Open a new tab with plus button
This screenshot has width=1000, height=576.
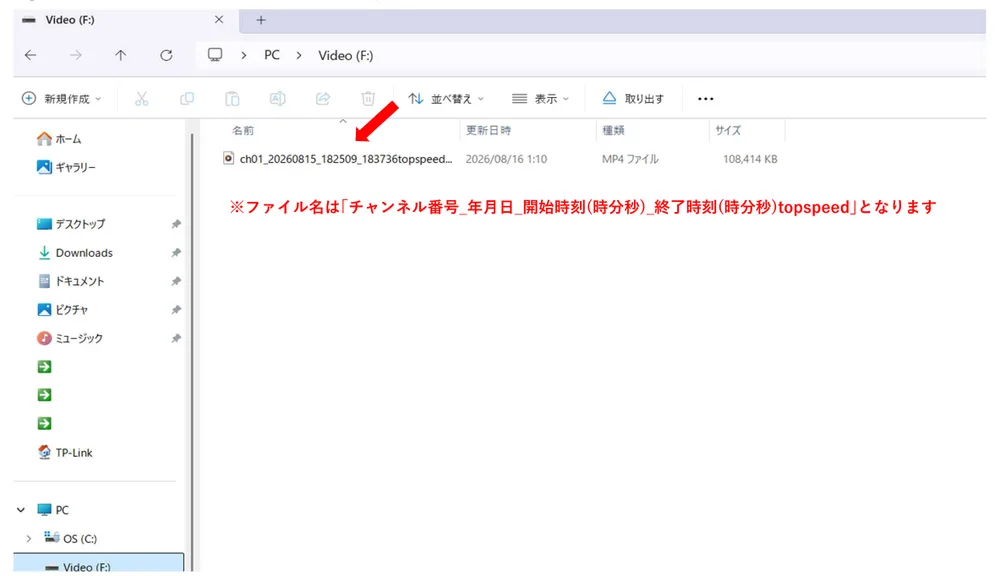tap(261, 20)
